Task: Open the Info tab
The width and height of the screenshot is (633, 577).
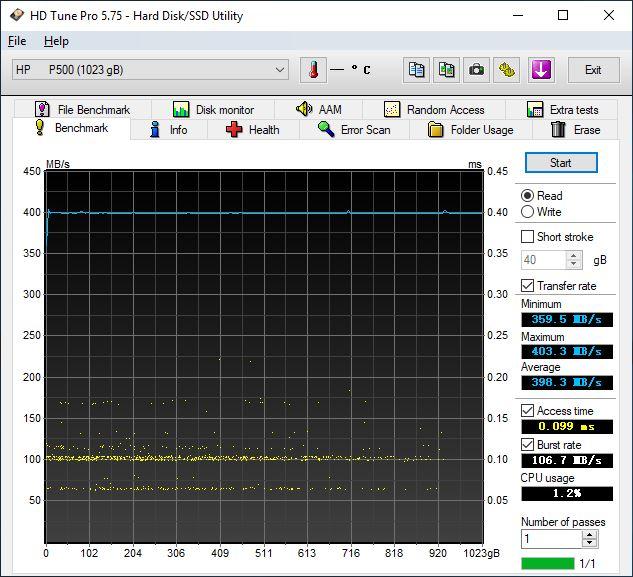Action: [x=169, y=130]
